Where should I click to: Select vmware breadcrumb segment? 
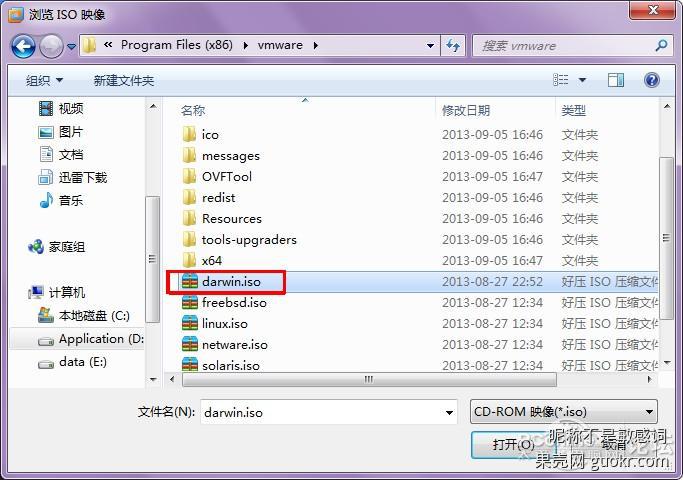pyautogui.click(x=280, y=45)
